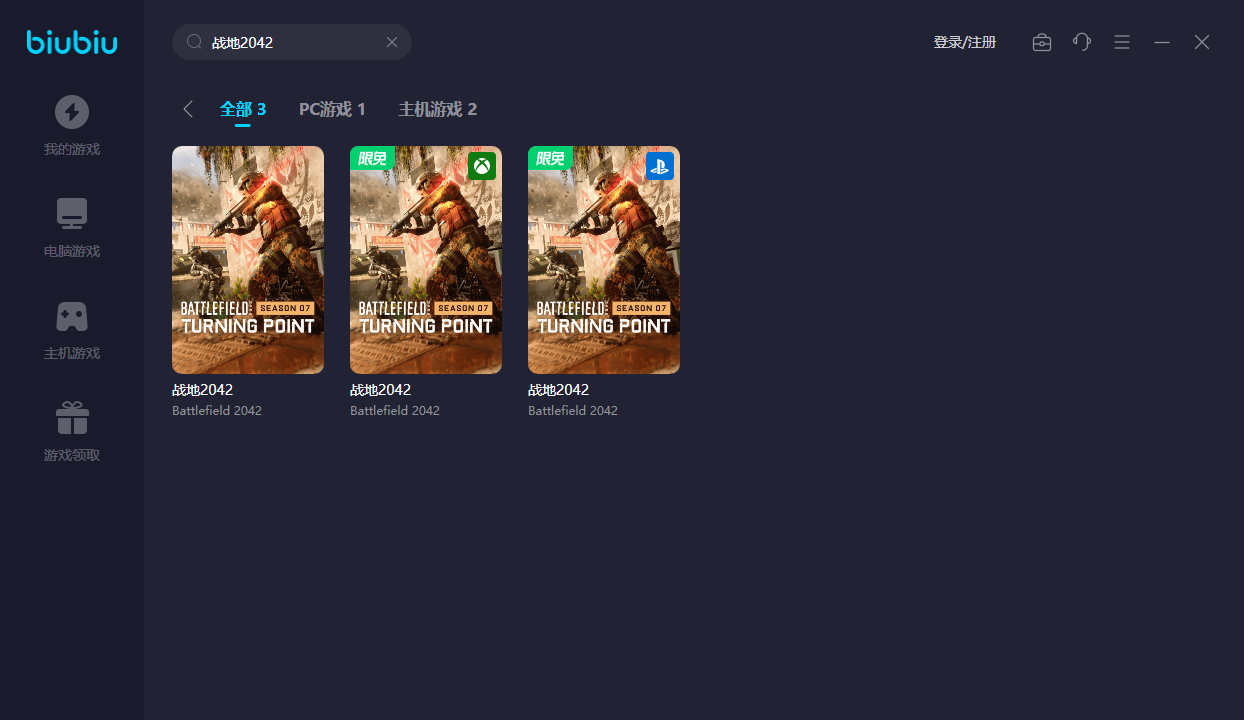Go back using the left chevron

pyautogui.click(x=188, y=109)
